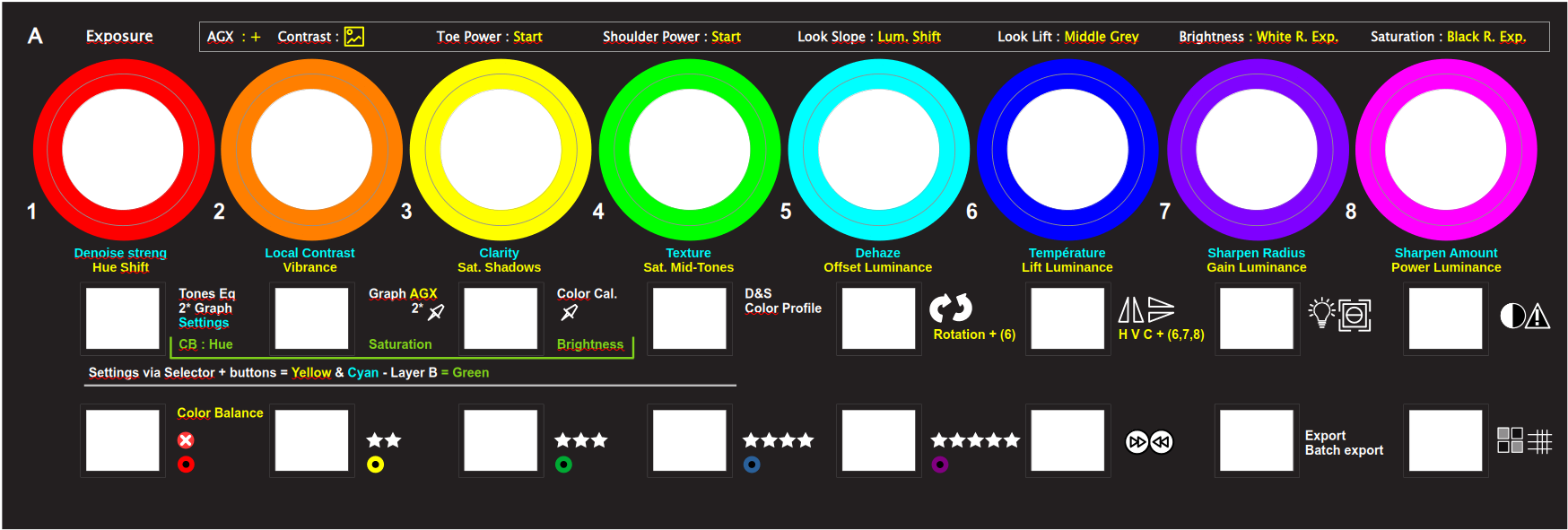The width and height of the screenshot is (1568, 530).
Task: Click the rotation arrows icon above Rotation + (6)
Action: 951,308
